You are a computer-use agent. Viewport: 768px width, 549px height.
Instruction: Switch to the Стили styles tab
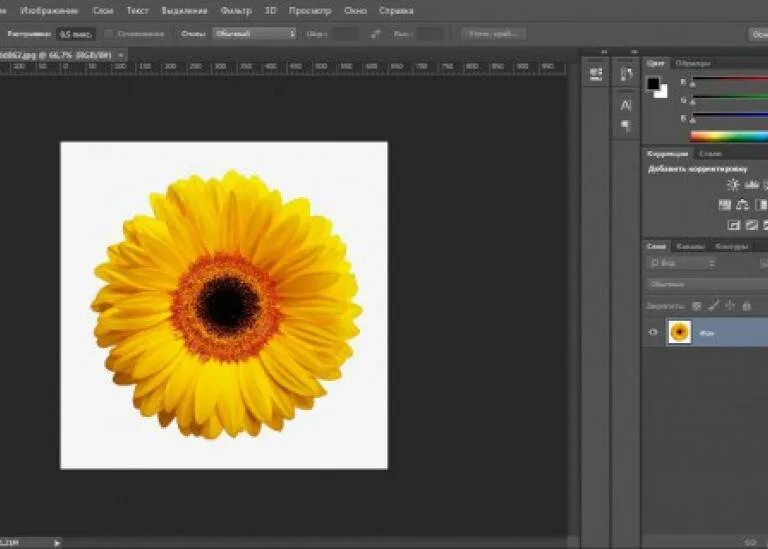click(710, 154)
